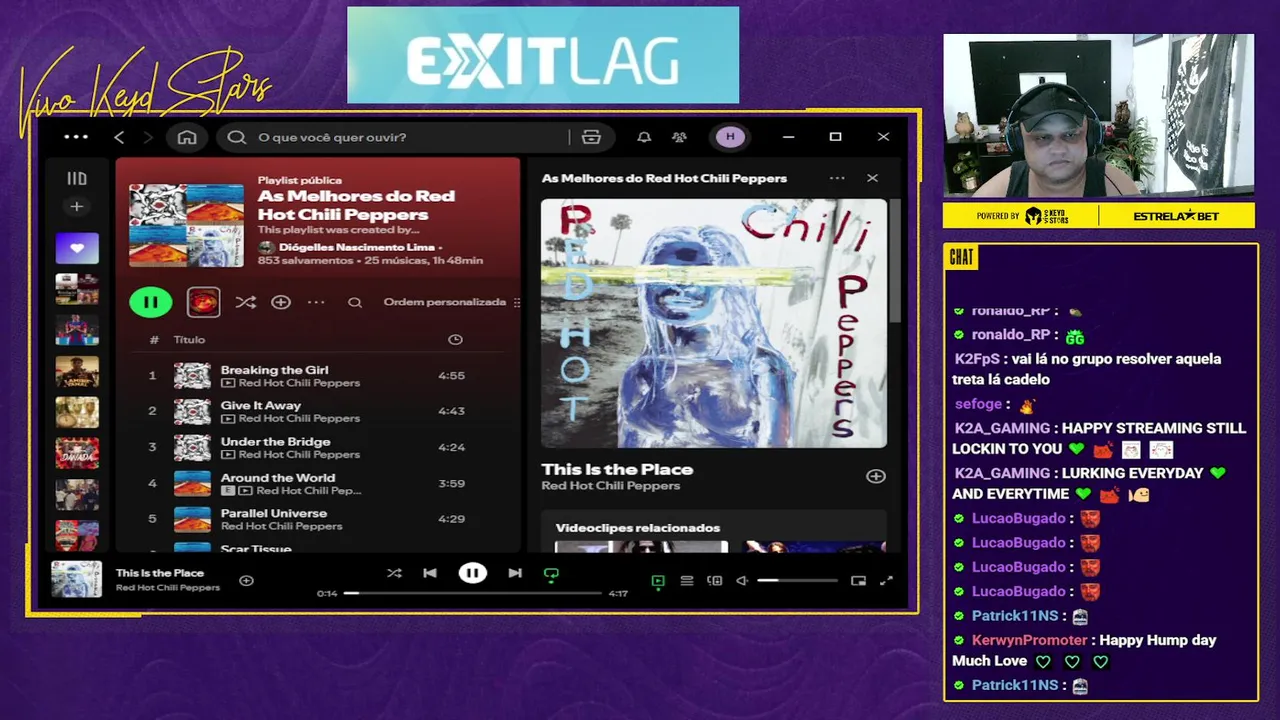This screenshot has height=720, width=1280.
Task: Click now-playing bar album thumbnail
Action: click(76, 580)
